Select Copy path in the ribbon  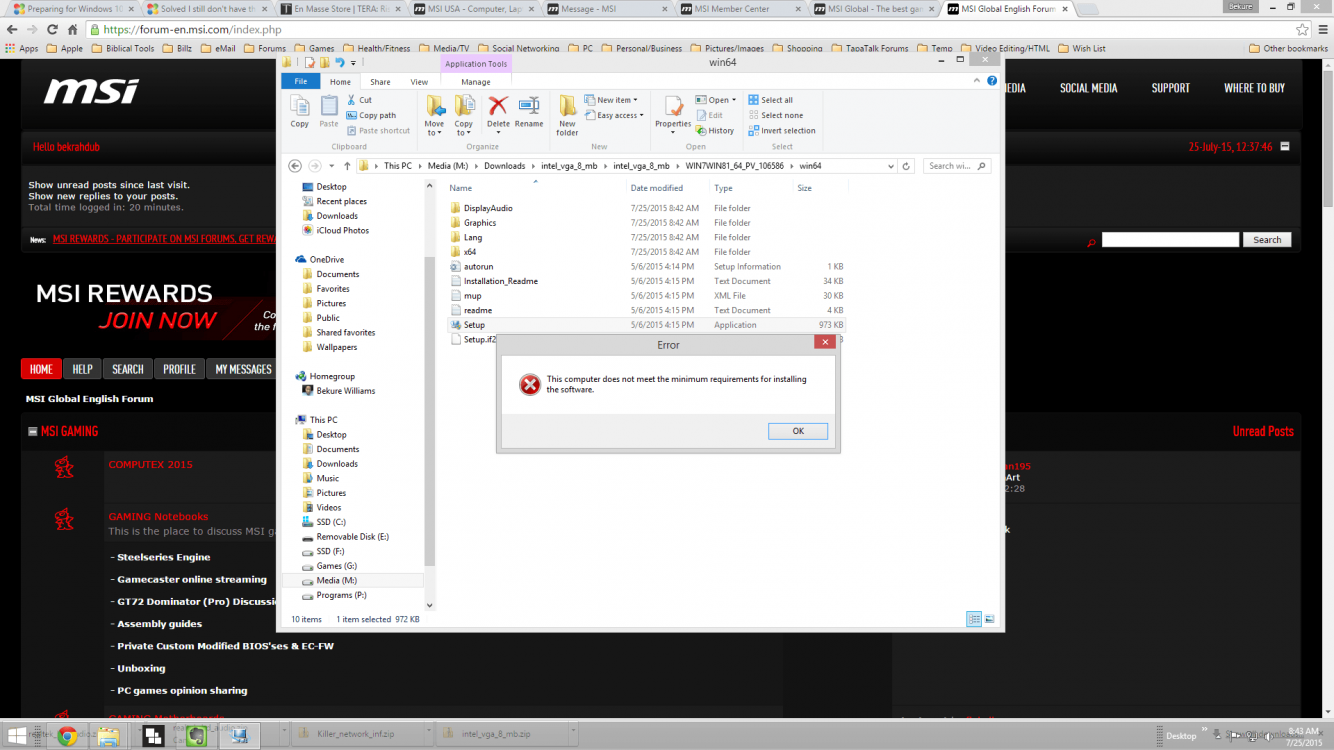pyautogui.click(x=371, y=115)
